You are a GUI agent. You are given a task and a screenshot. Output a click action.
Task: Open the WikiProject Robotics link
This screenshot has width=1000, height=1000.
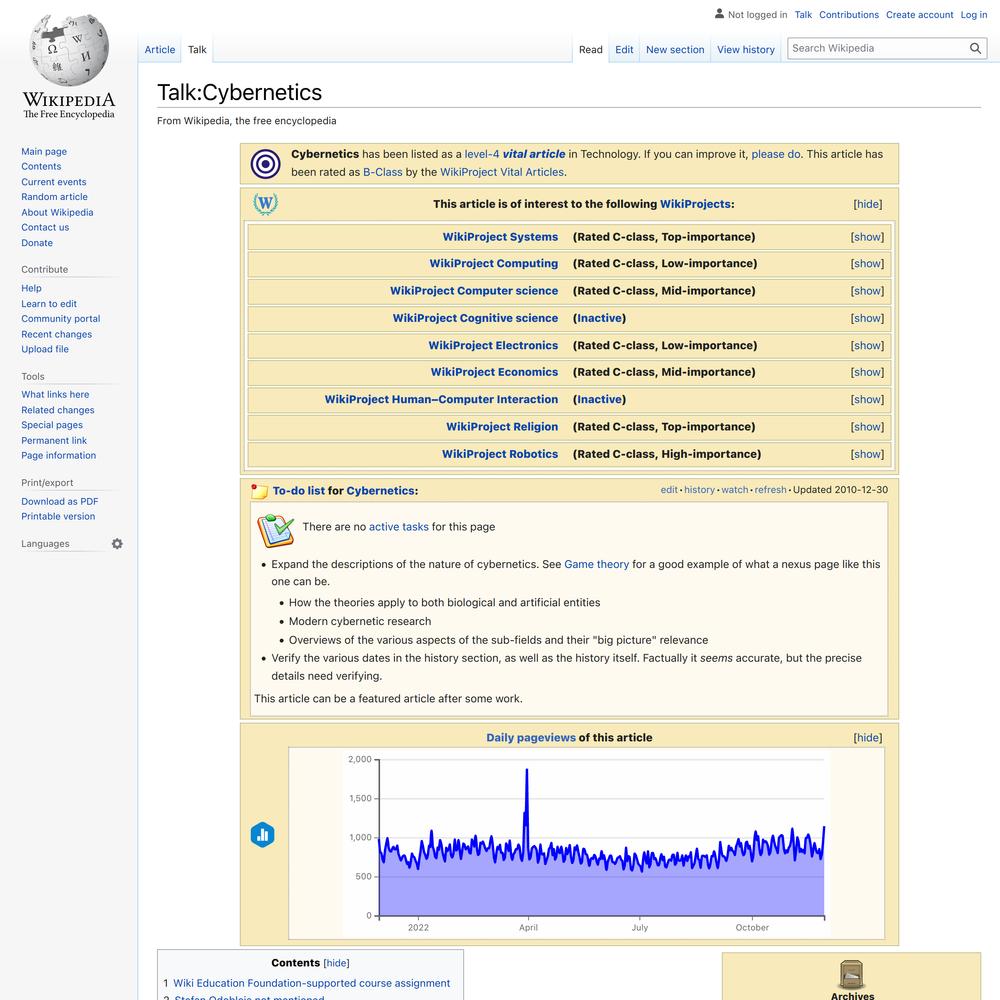pos(500,454)
